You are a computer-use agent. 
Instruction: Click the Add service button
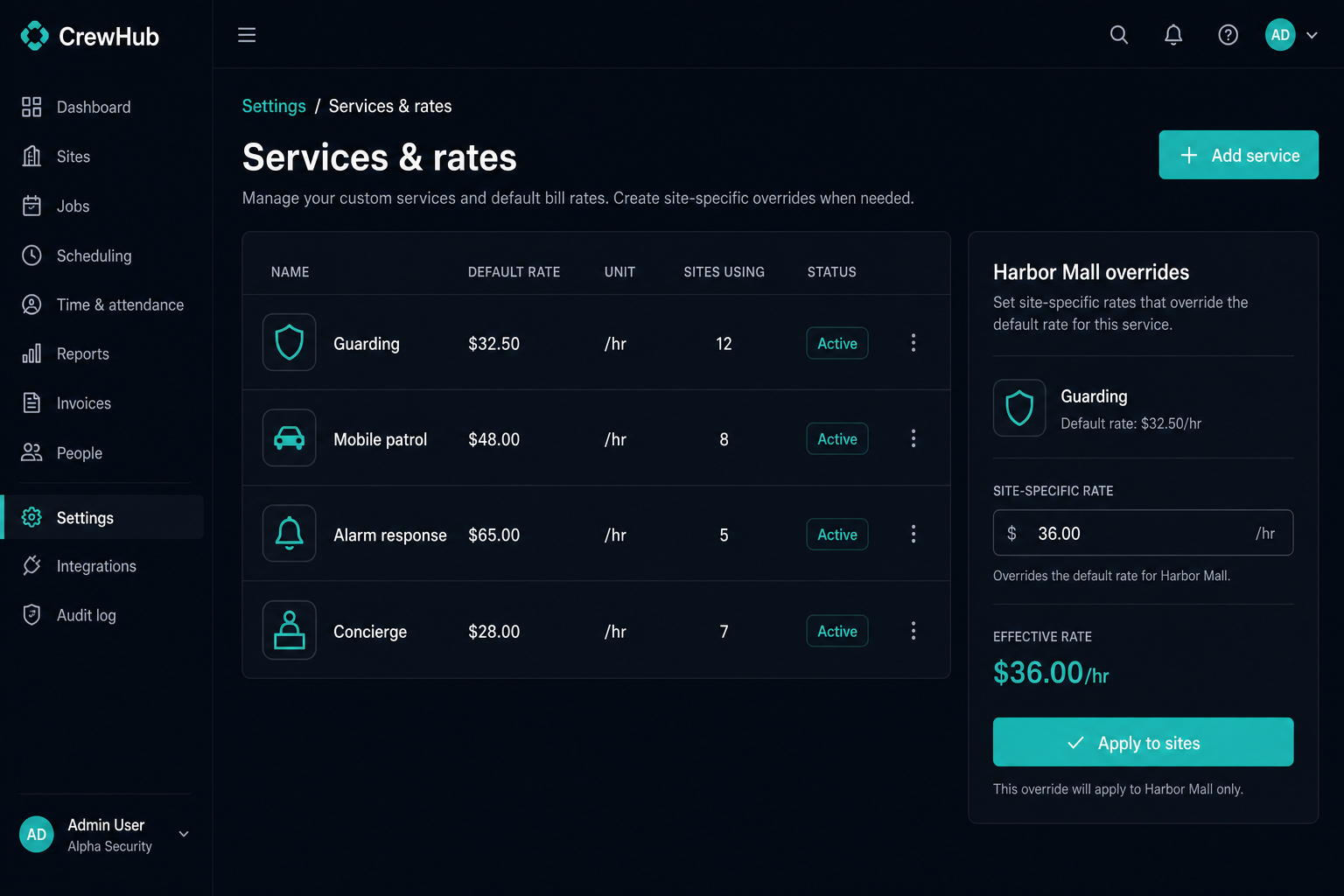point(1238,155)
